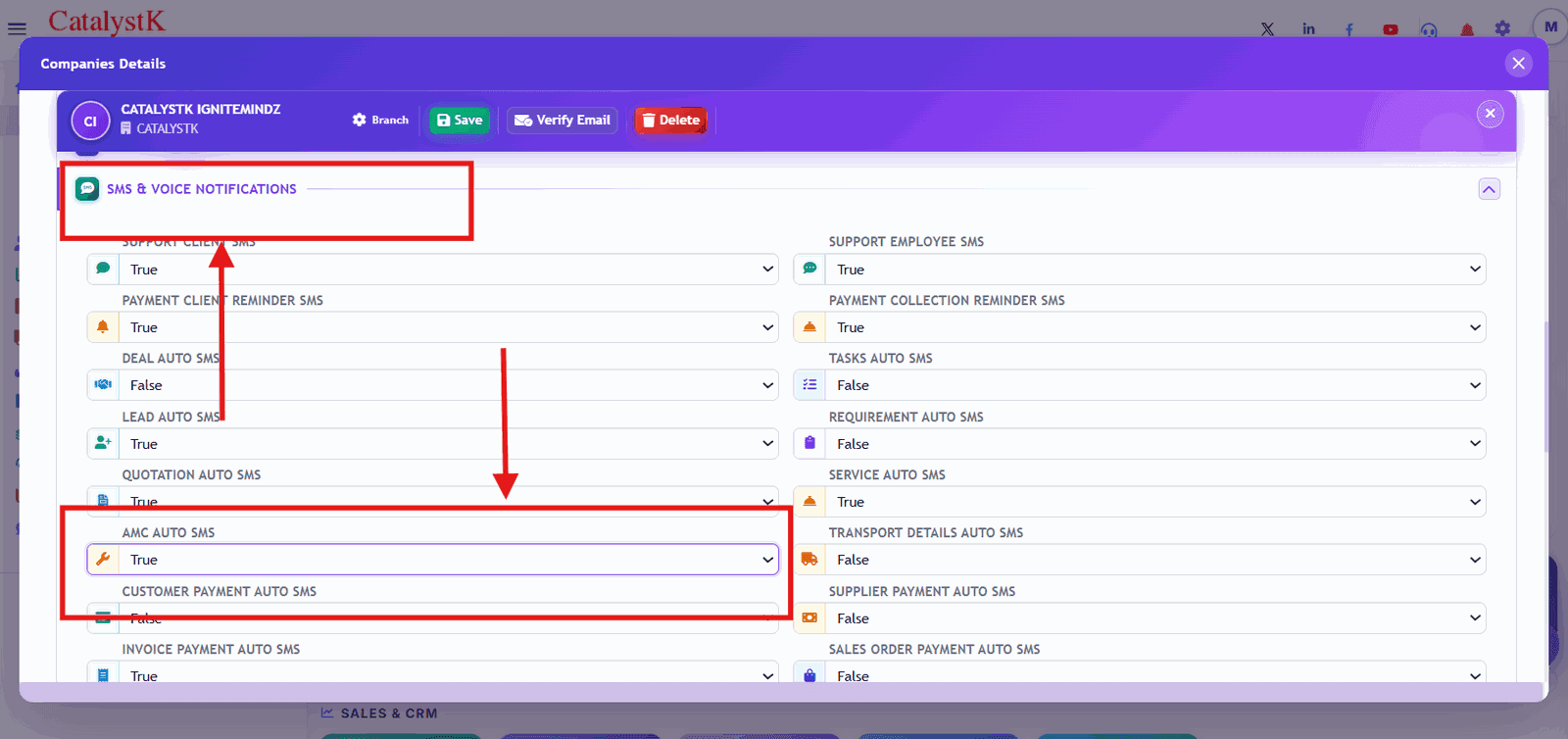Click the handshake icon for Deal Auto SMS

(x=103, y=384)
